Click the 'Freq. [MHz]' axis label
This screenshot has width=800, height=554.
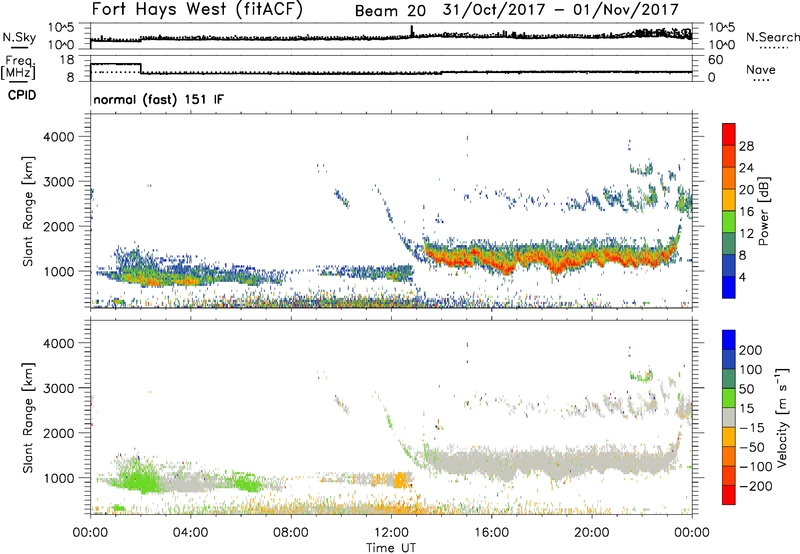pos(18,68)
